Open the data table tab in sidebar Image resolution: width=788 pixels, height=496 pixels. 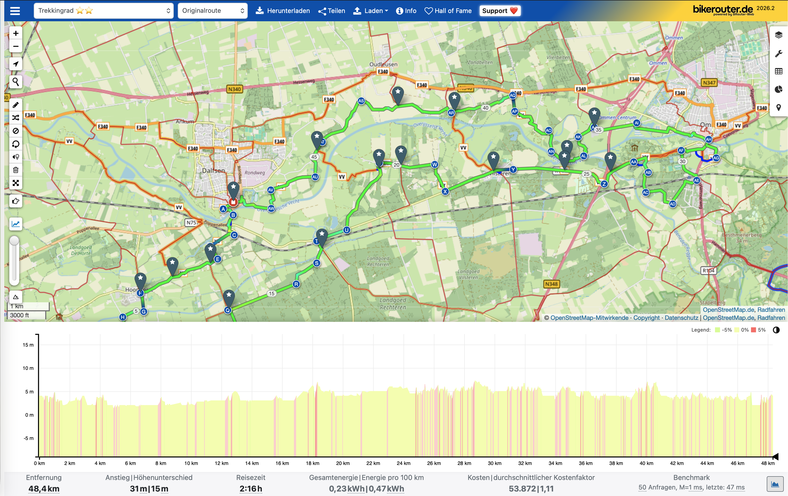pos(778,71)
